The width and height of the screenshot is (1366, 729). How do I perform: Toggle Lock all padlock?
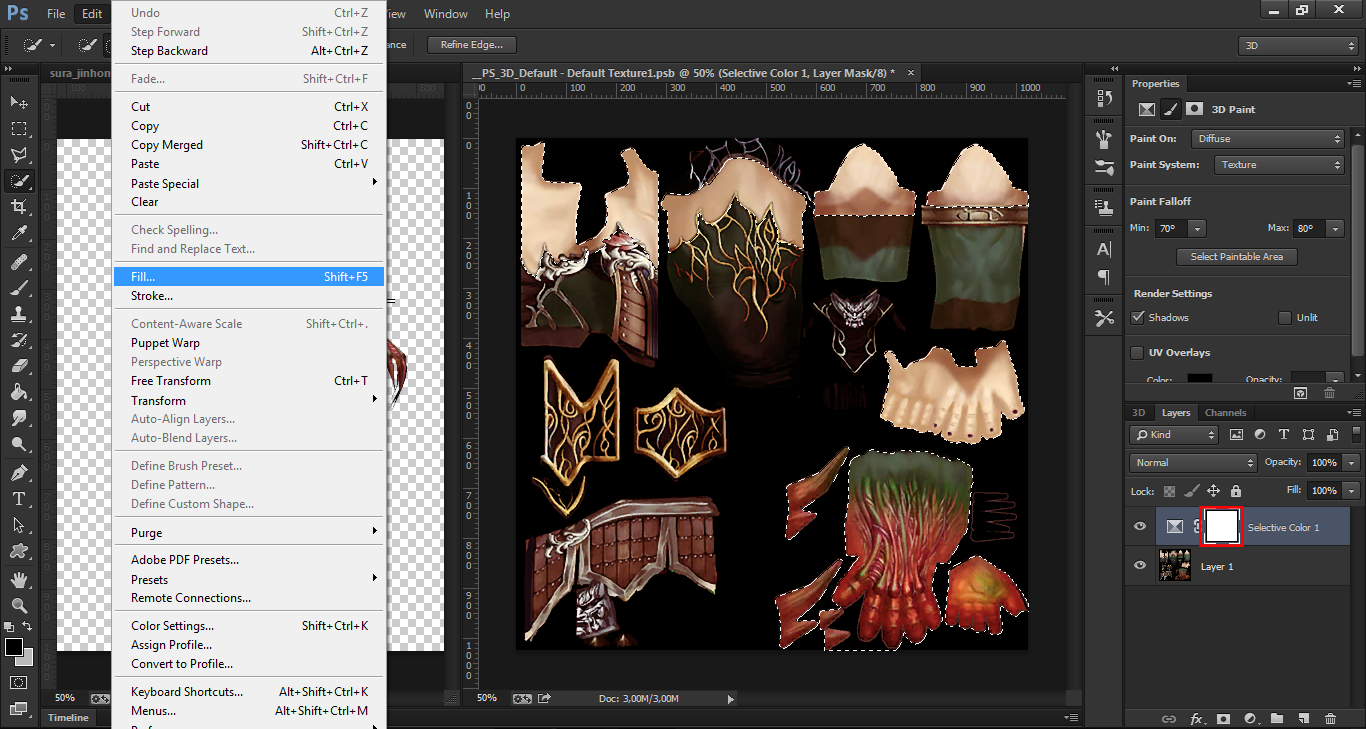pyautogui.click(x=1236, y=491)
